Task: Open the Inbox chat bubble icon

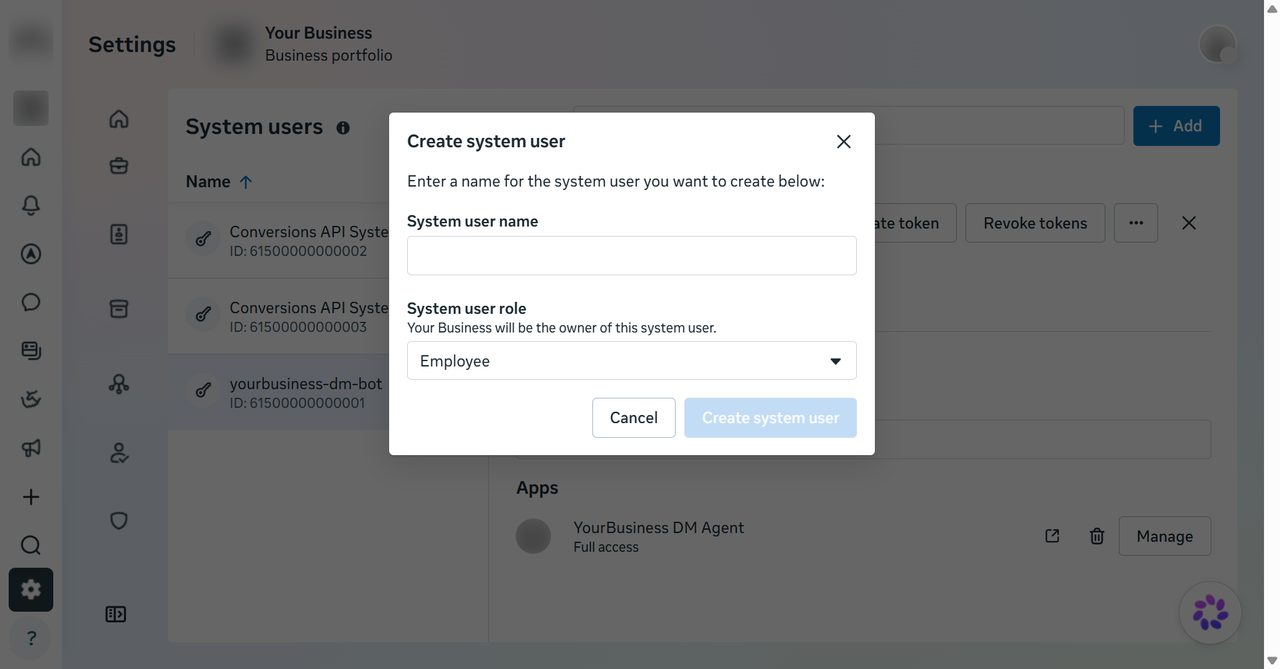Action: 31,302
